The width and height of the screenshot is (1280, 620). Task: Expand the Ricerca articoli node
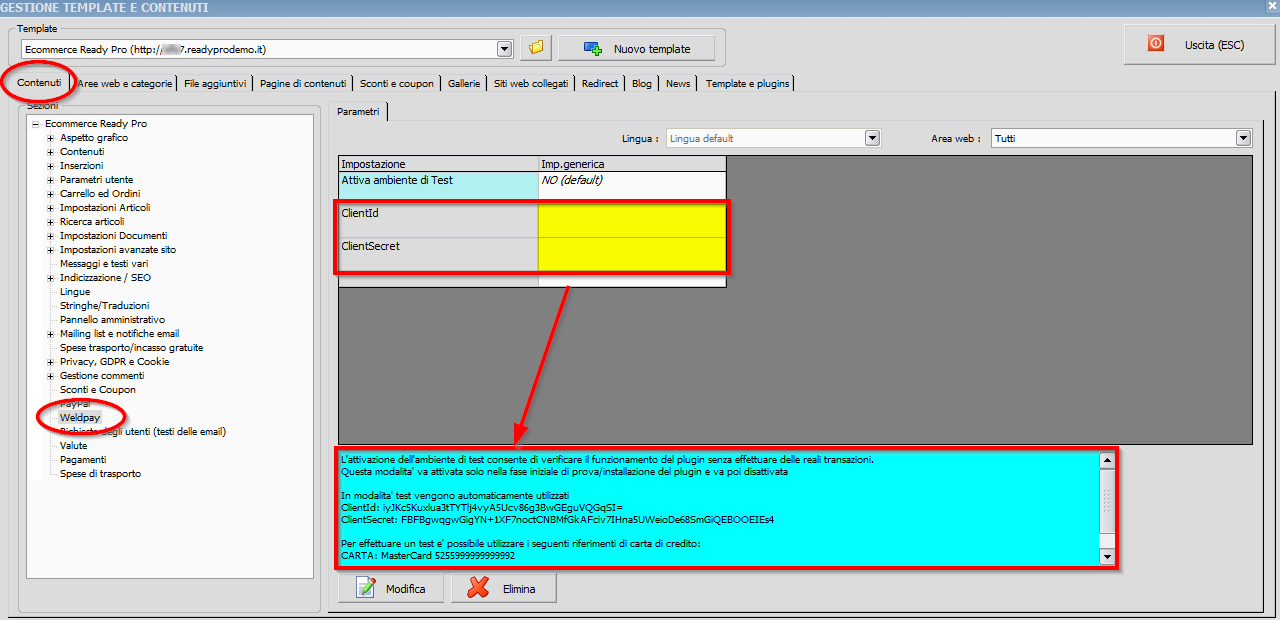[50, 222]
